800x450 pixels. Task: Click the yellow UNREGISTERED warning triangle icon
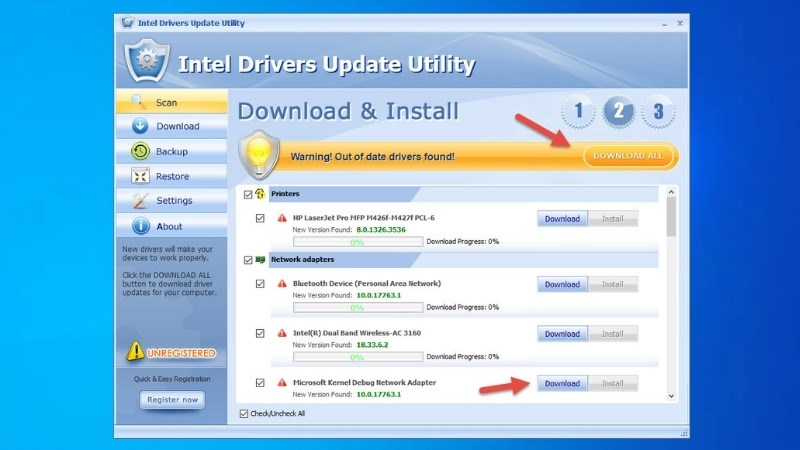coord(135,352)
